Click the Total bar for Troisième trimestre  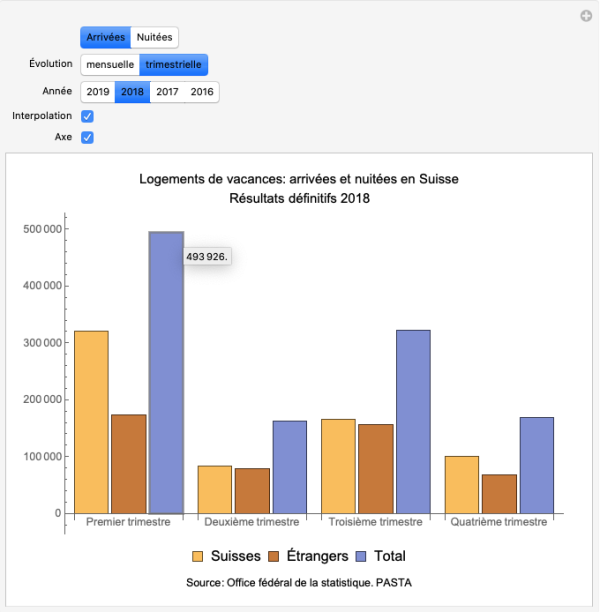point(413,421)
